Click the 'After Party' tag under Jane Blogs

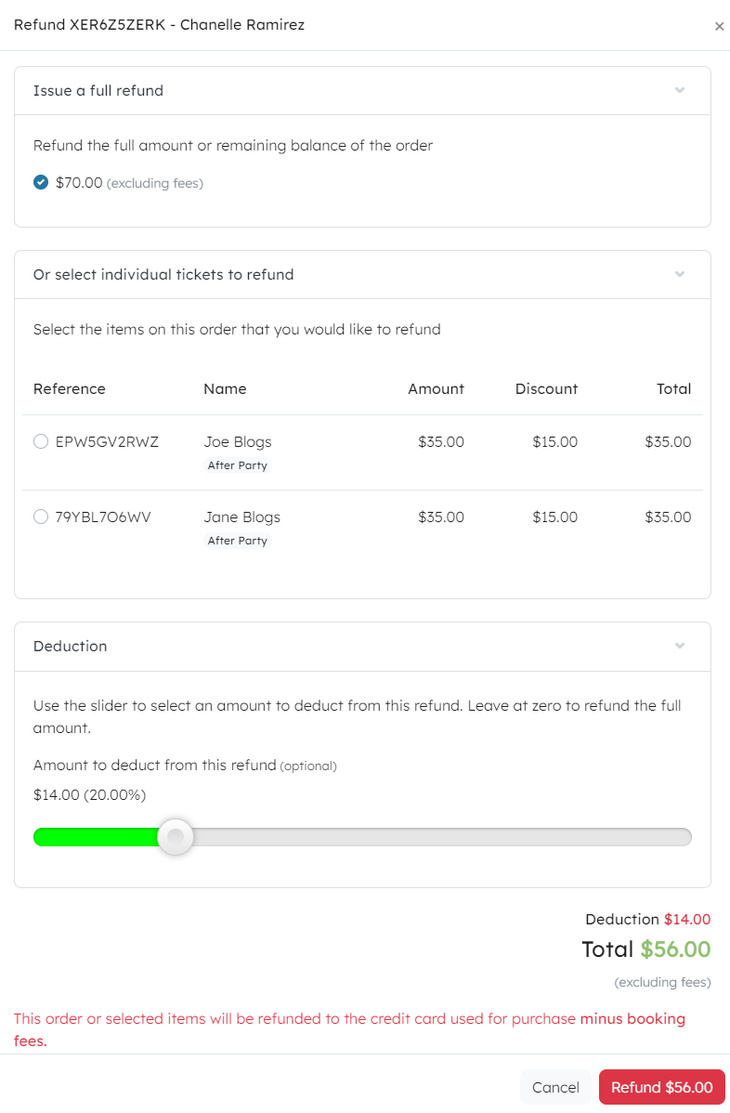pos(238,540)
